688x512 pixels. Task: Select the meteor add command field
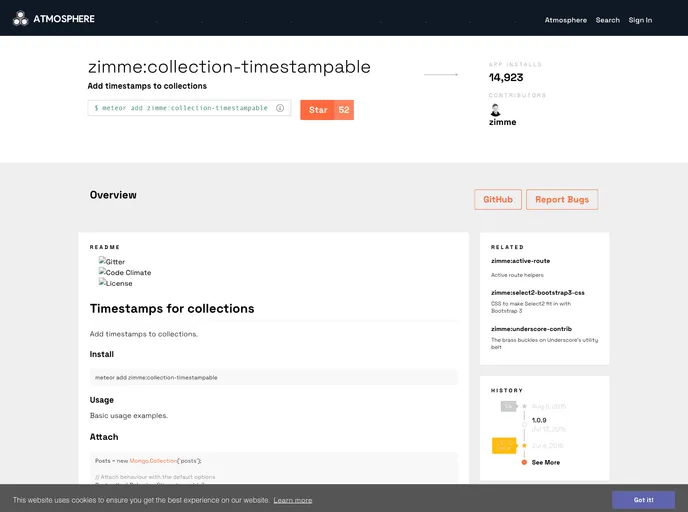tap(189, 108)
